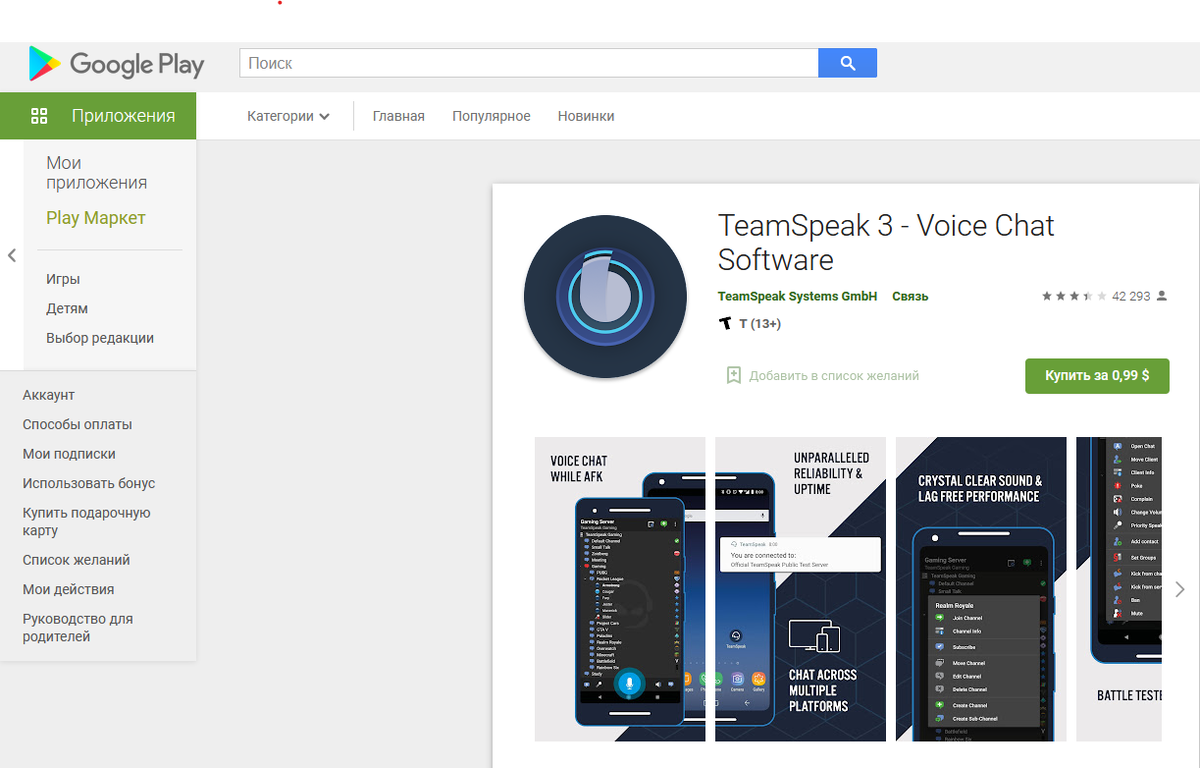This screenshot has height=768, width=1200.
Task: Open Выбор редакции section
Action: click(x=100, y=338)
